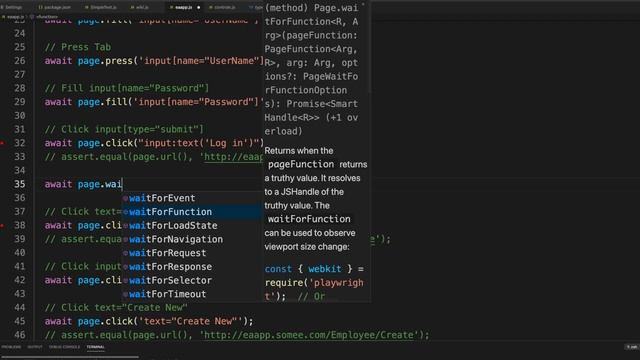640x360 pixels.
Task: Click line number 35 in gutter
Action: (x=20, y=184)
